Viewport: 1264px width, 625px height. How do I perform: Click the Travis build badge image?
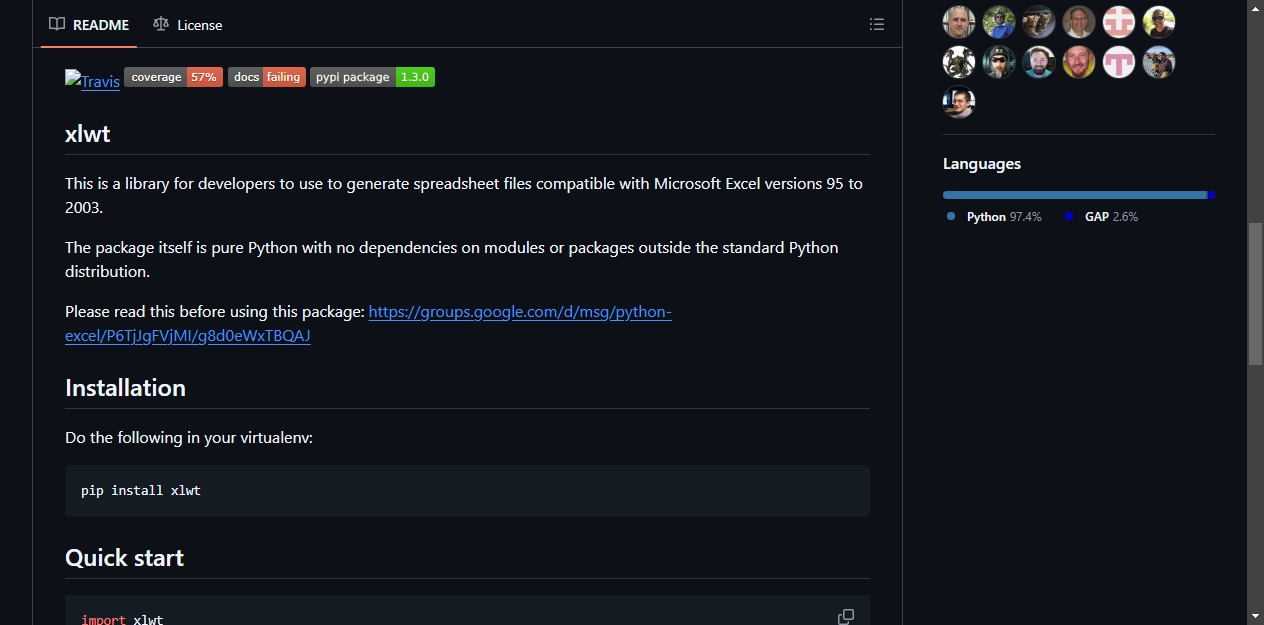click(x=92, y=80)
